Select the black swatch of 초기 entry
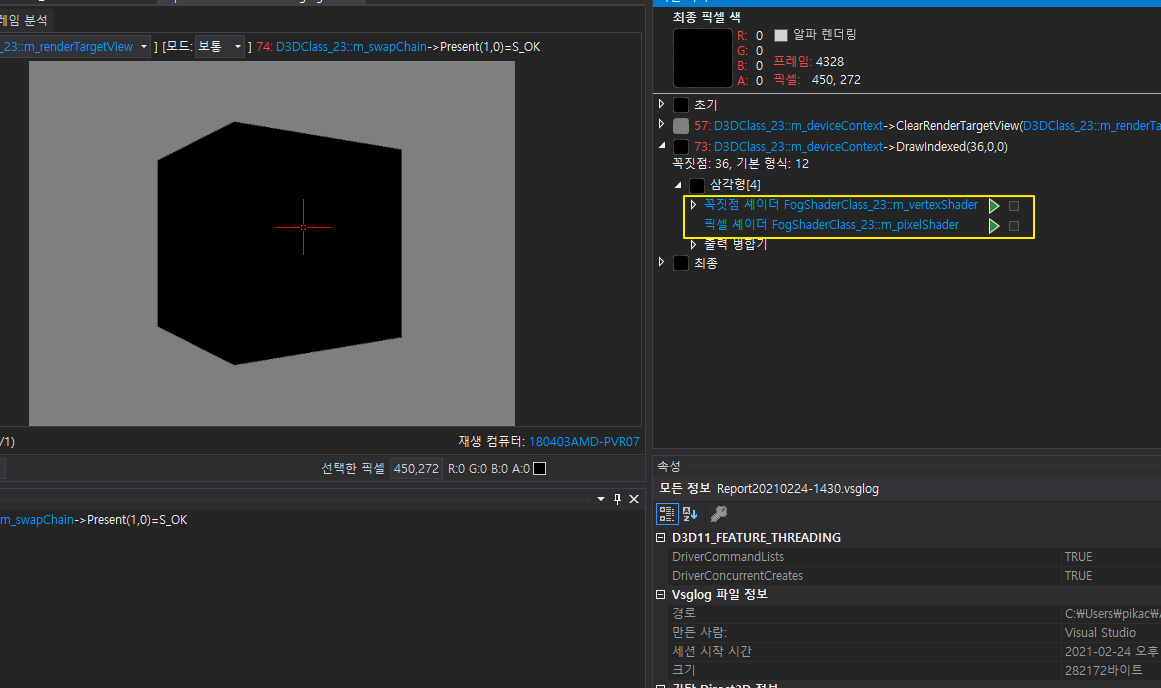Screen dimensions: 1161x688 click(680, 105)
